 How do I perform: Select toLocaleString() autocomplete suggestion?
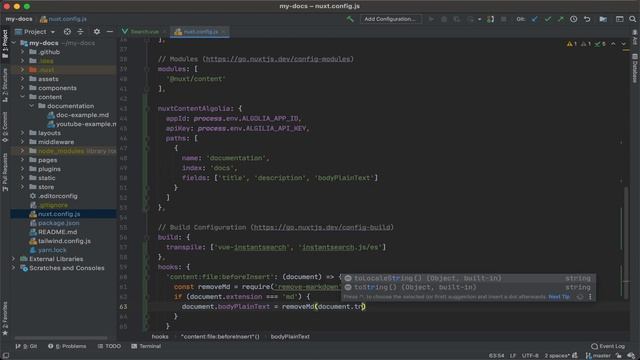click(469, 278)
